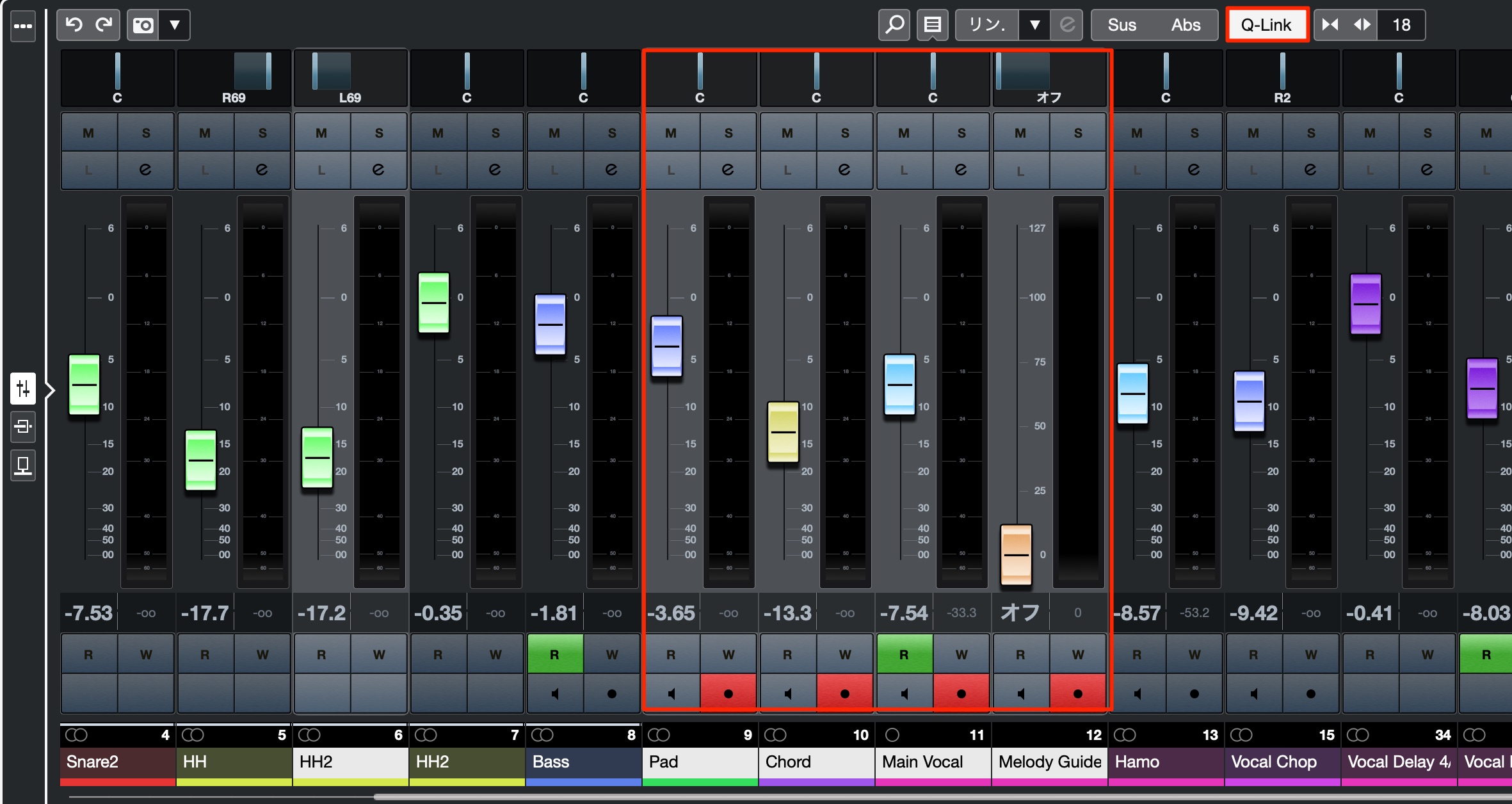Viewport: 1512px width, 804px height.
Task: Solo the Main Vocal channel
Action: tap(961, 133)
